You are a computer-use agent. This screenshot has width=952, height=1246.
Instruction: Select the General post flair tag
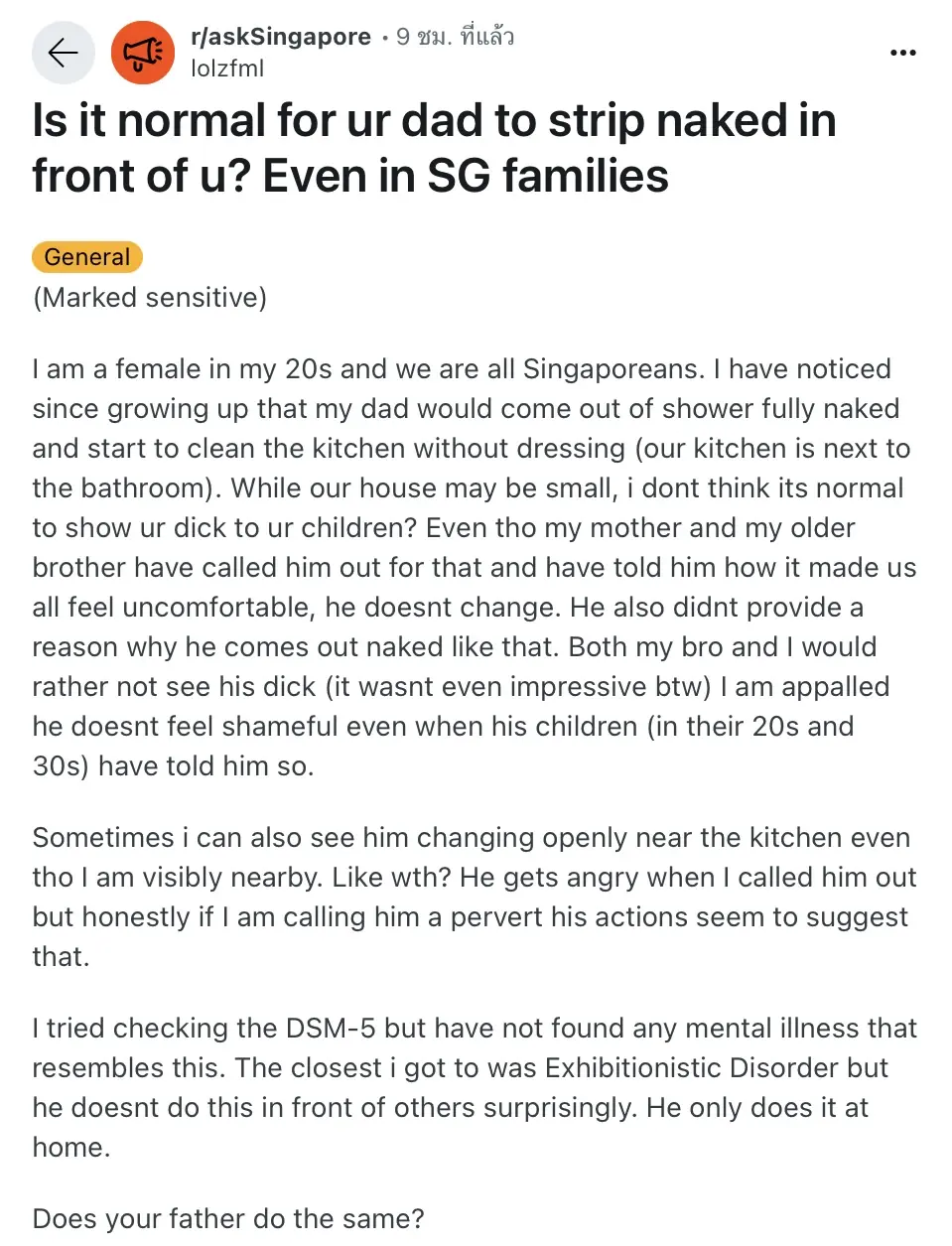pos(87,257)
